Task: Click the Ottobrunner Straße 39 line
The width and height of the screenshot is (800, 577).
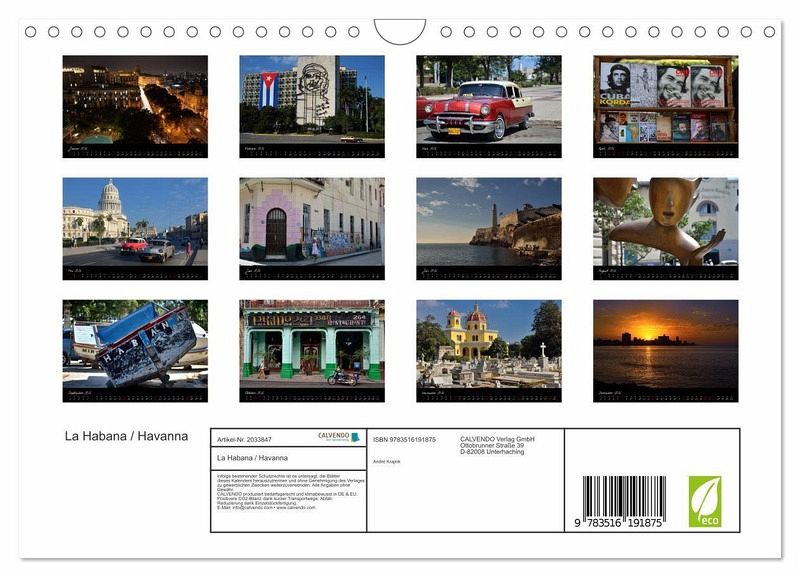Action: coord(492,445)
